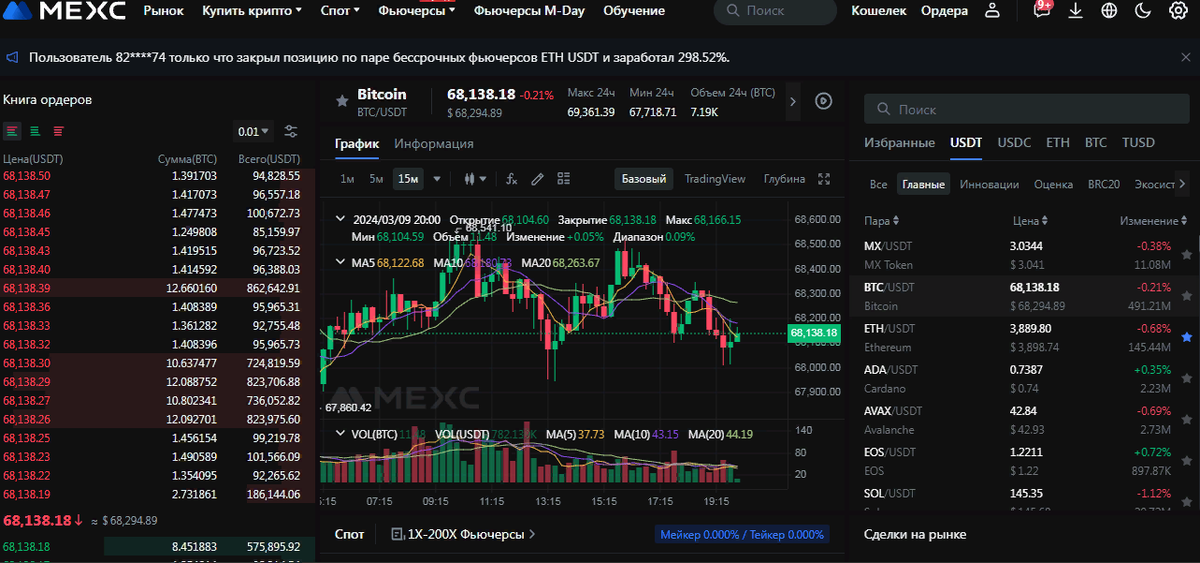Select the USDC market tab
The width and height of the screenshot is (1200, 563).
point(1014,143)
